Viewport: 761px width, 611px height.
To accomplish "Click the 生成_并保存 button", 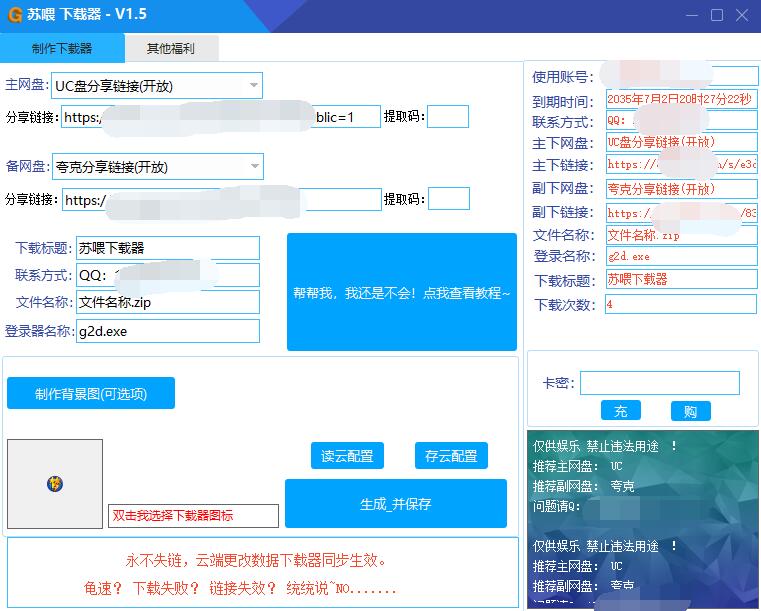I will click(x=396, y=504).
